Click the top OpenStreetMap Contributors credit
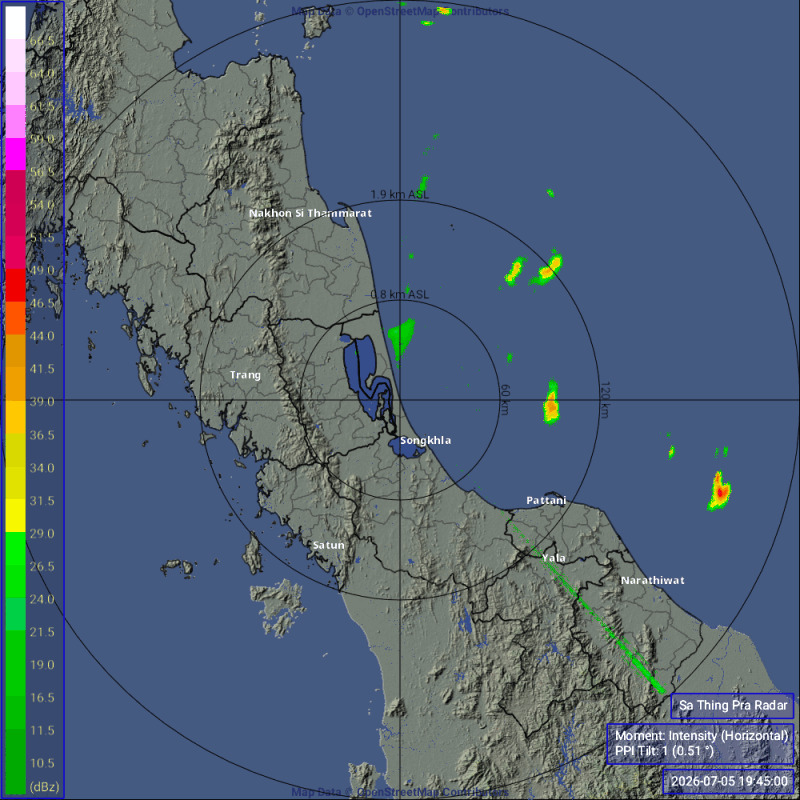 (x=400, y=11)
